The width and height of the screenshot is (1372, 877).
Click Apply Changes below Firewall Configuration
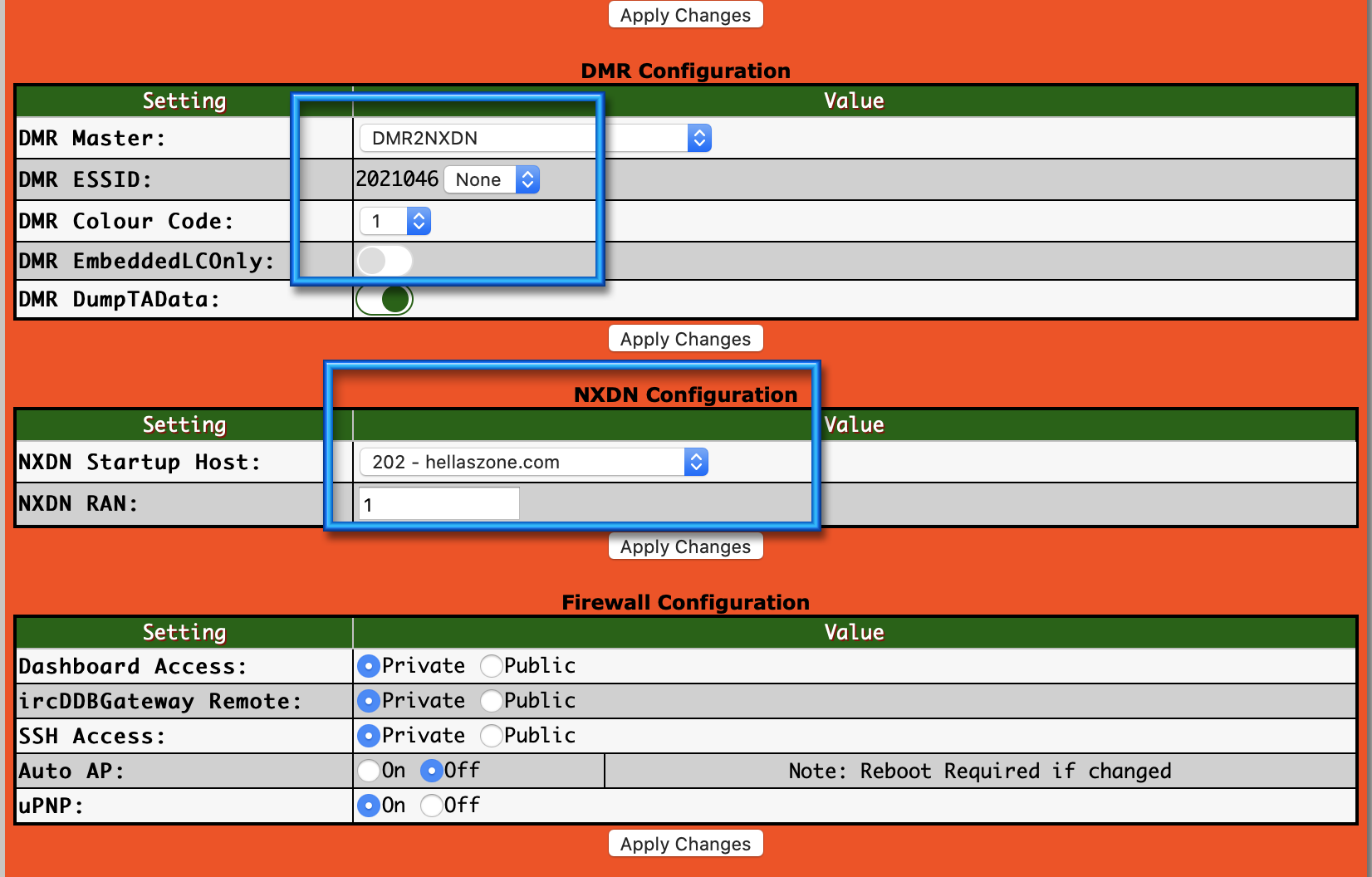coord(685,844)
